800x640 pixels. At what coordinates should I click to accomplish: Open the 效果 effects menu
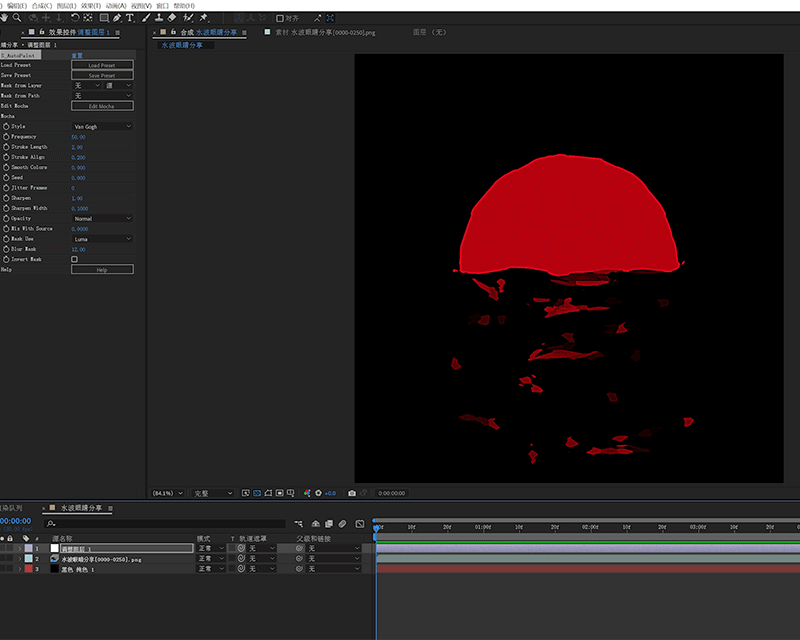click(91, 6)
